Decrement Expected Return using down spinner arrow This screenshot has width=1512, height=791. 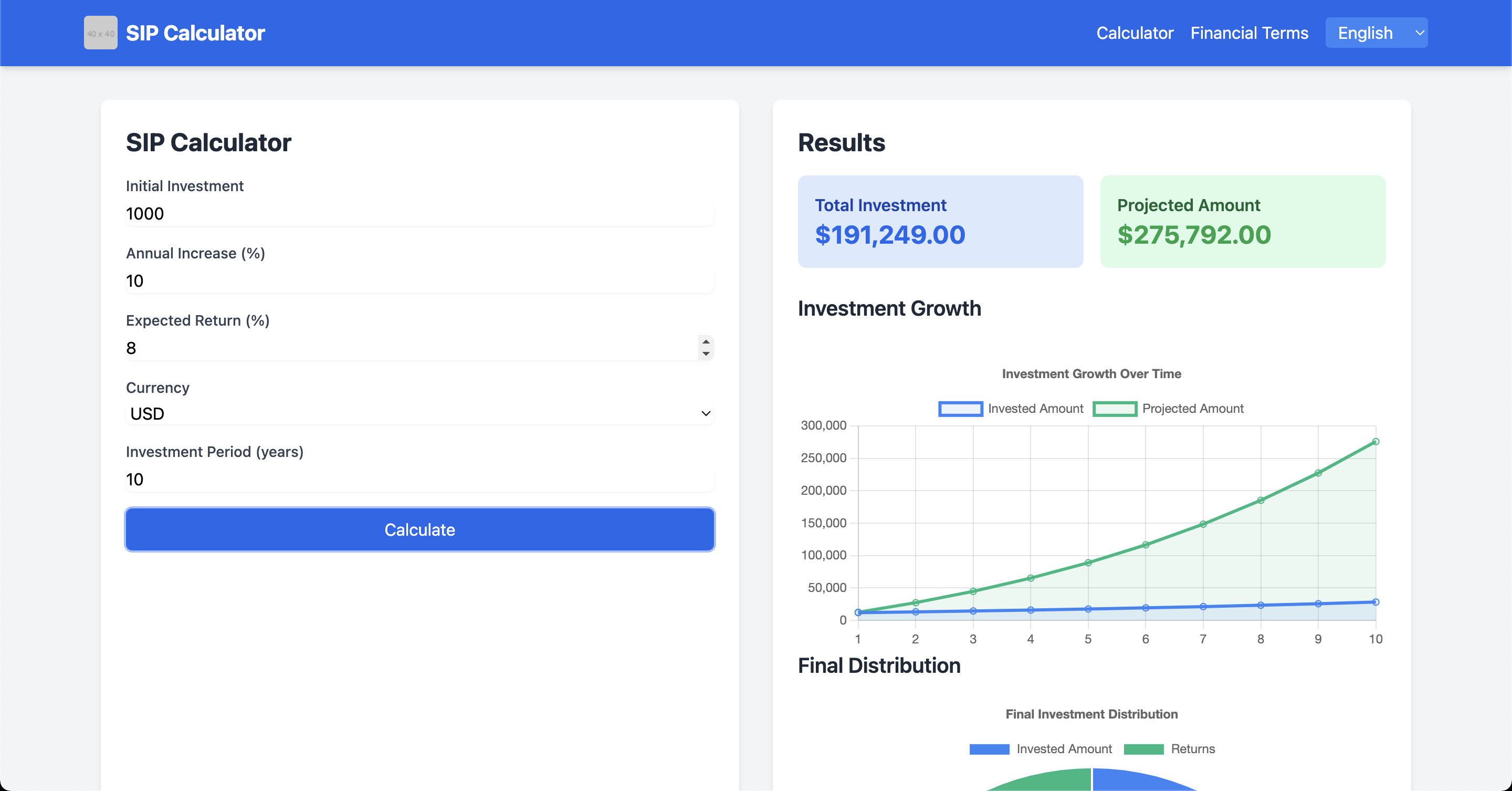(706, 354)
